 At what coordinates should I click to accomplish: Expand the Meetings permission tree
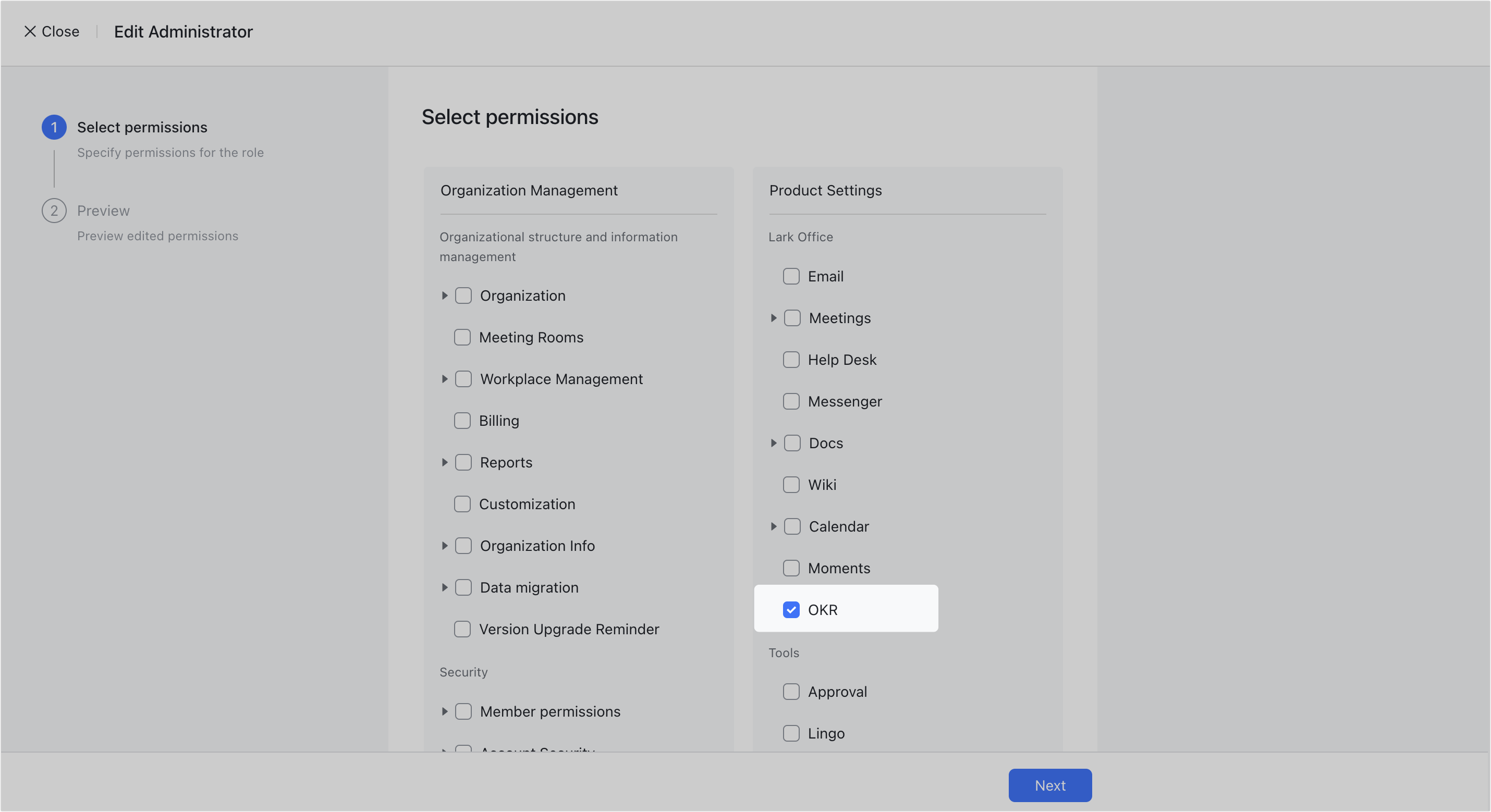774,318
